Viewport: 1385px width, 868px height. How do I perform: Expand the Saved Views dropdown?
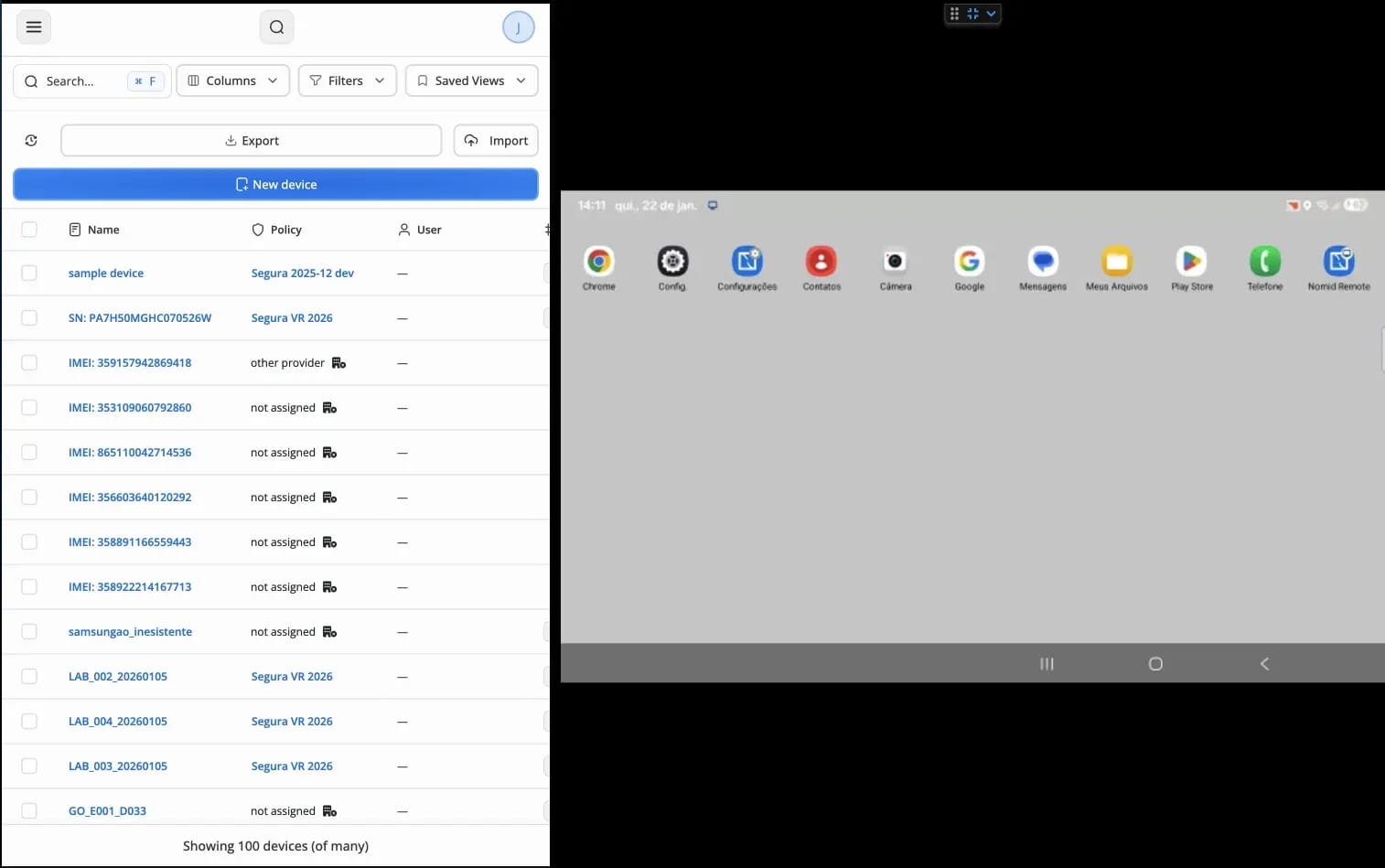point(471,80)
